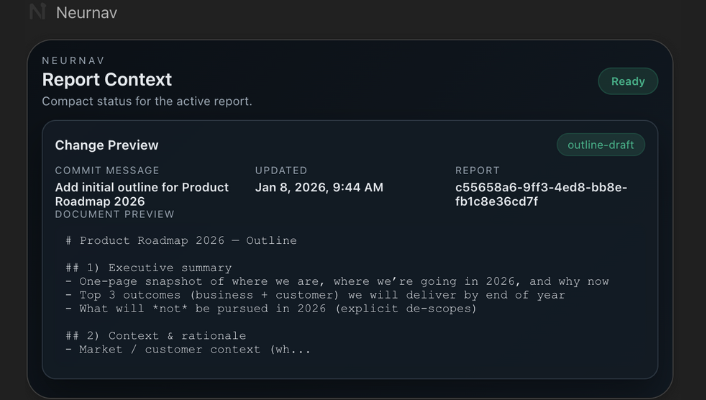Select the Report Context heading

(x=107, y=80)
